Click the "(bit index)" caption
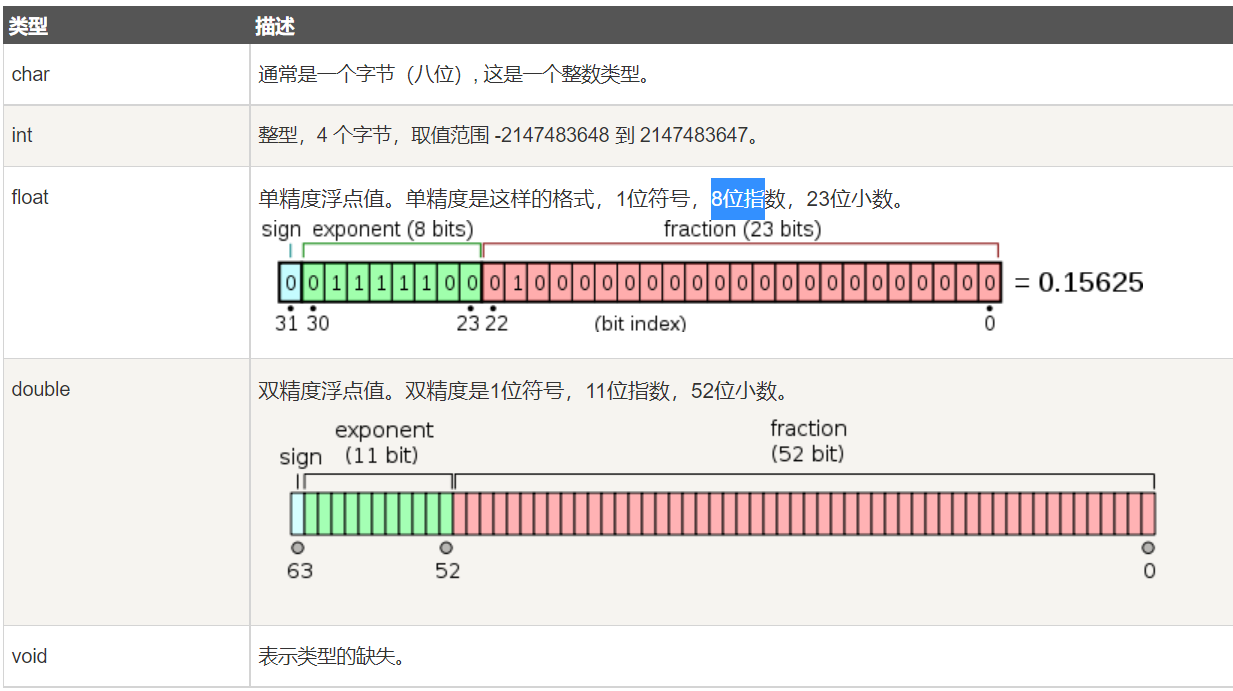Screen dimensions: 1233x691 coord(640,324)
